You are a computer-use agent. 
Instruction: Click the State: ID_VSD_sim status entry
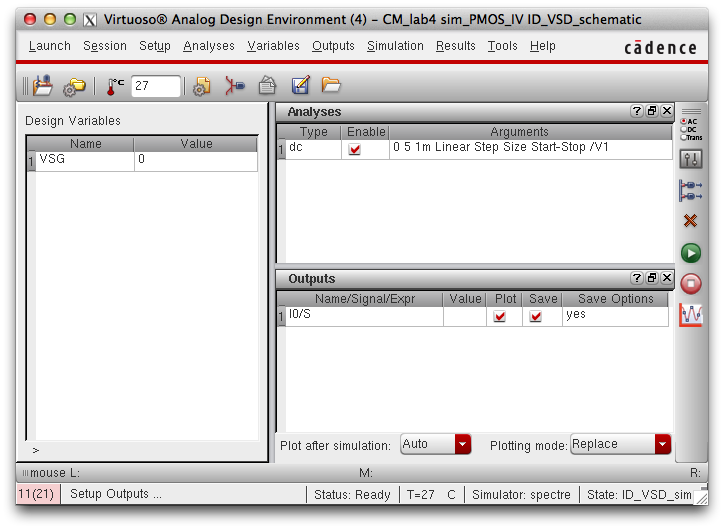pos(639,494)
